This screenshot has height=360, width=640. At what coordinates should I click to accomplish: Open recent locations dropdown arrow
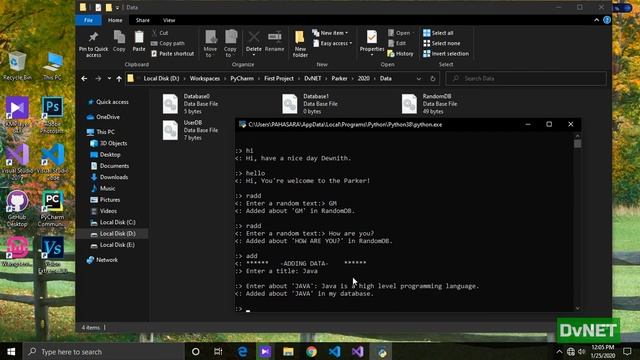[x=109, y=78]
